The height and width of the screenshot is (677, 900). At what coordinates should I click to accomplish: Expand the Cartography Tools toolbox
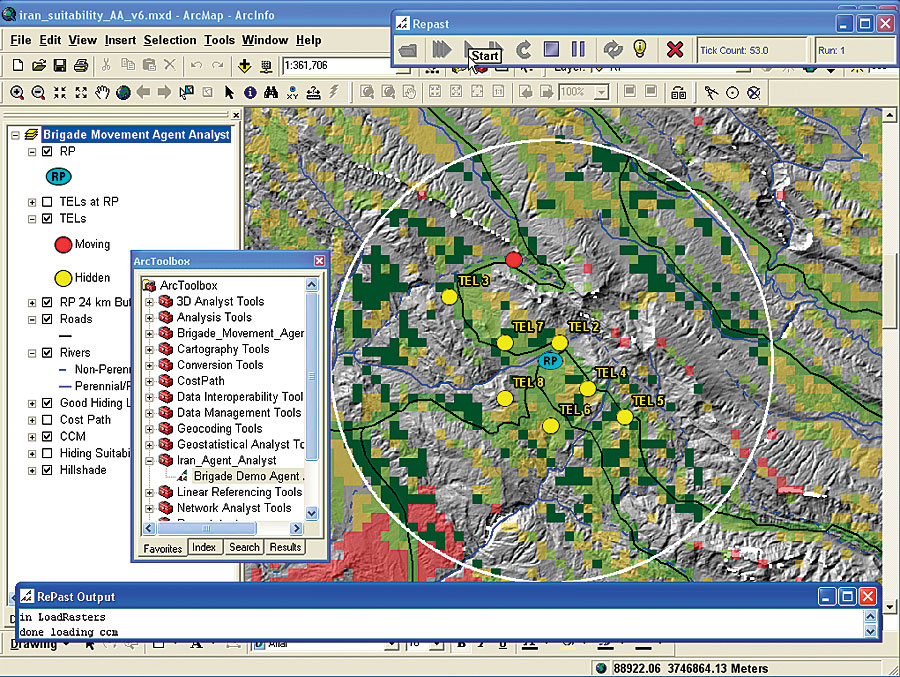pyautogui.click(x=149, y=350)
